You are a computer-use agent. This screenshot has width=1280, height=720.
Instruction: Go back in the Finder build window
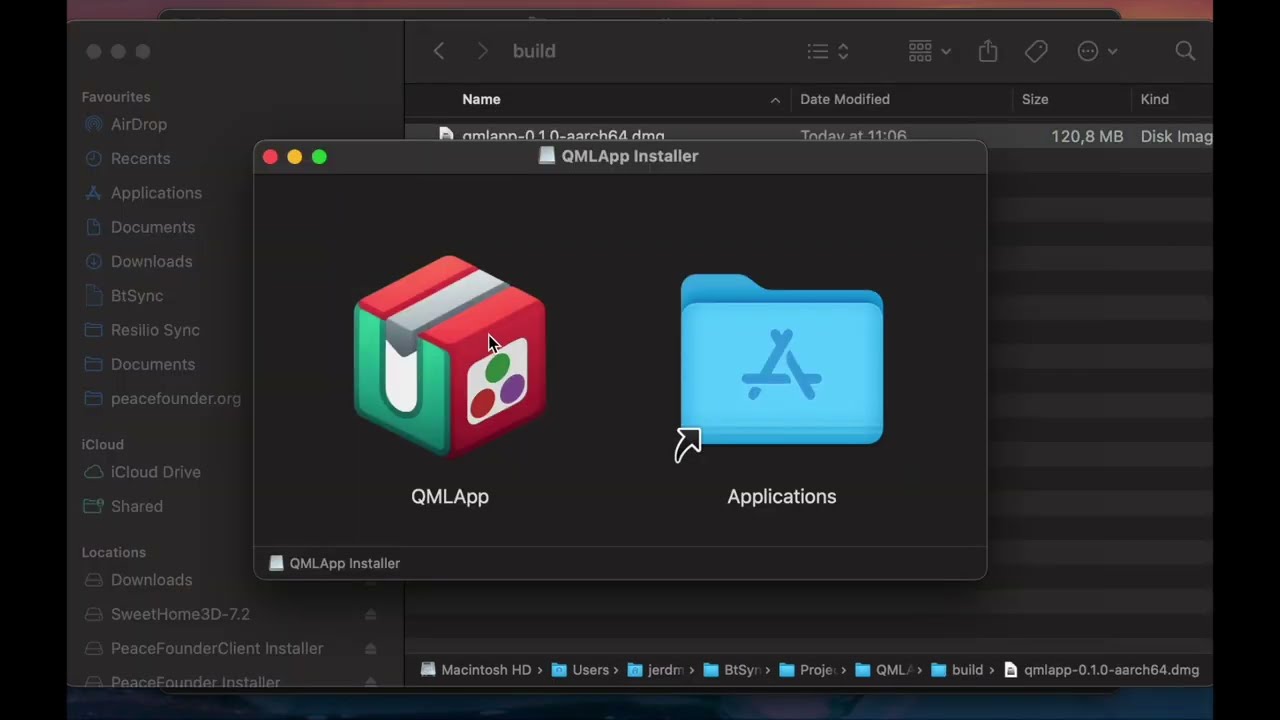click(x=439, y=51)
